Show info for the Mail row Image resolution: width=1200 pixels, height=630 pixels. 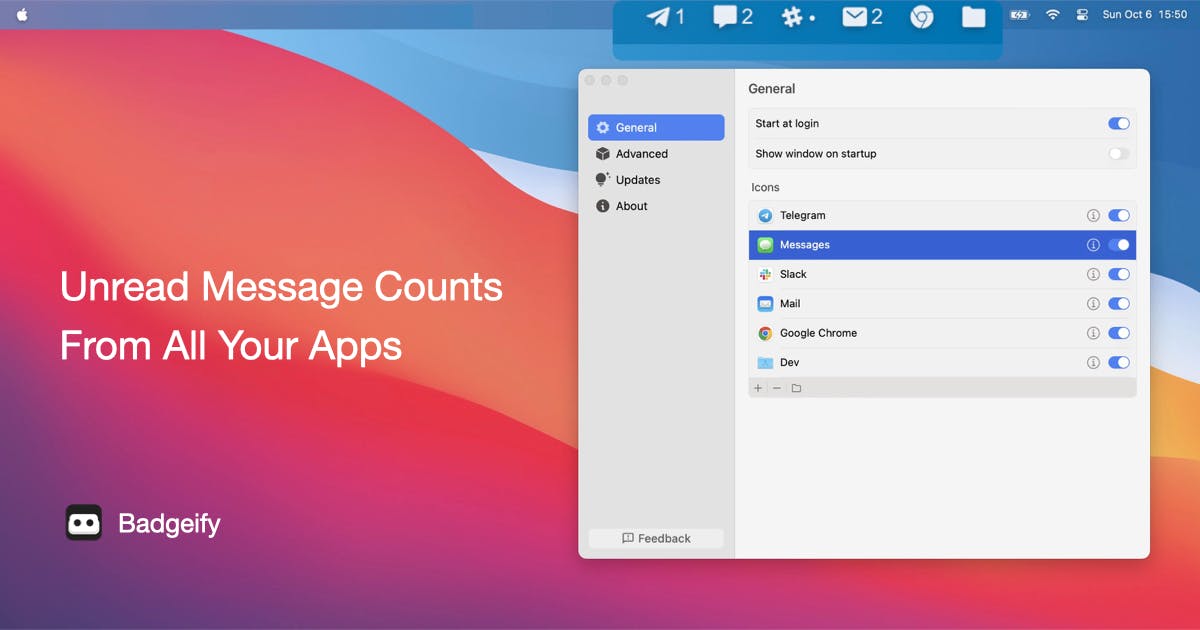coord(1093,304)
